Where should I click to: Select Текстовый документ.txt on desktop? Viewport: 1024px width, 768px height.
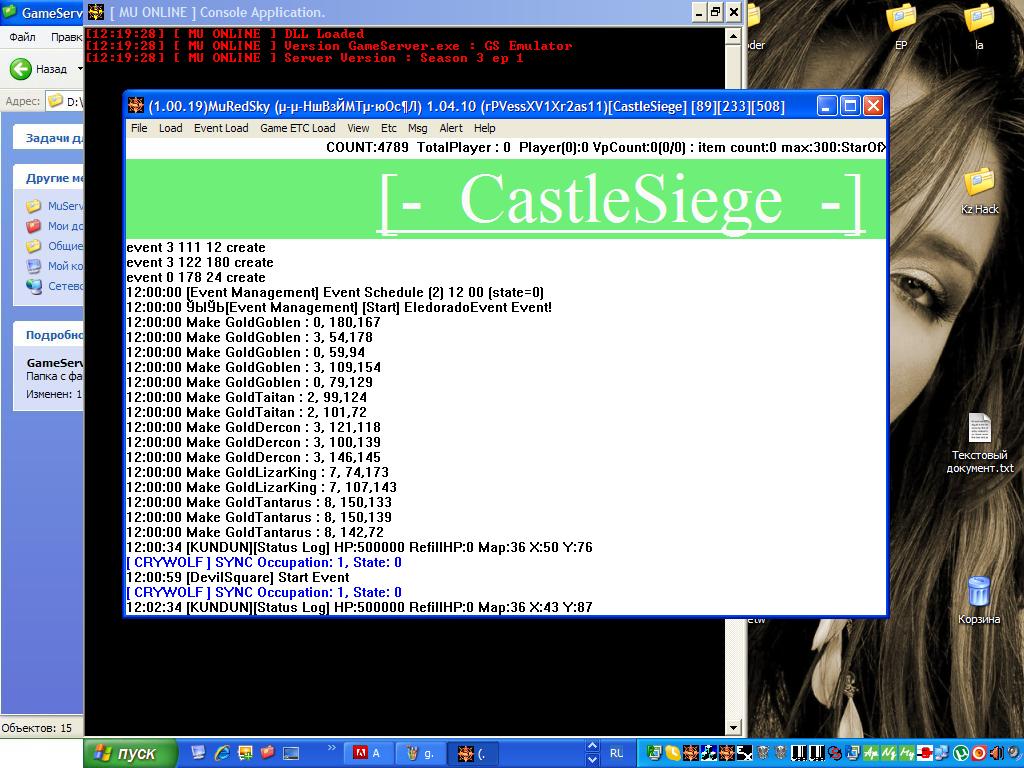click(980, 443)
